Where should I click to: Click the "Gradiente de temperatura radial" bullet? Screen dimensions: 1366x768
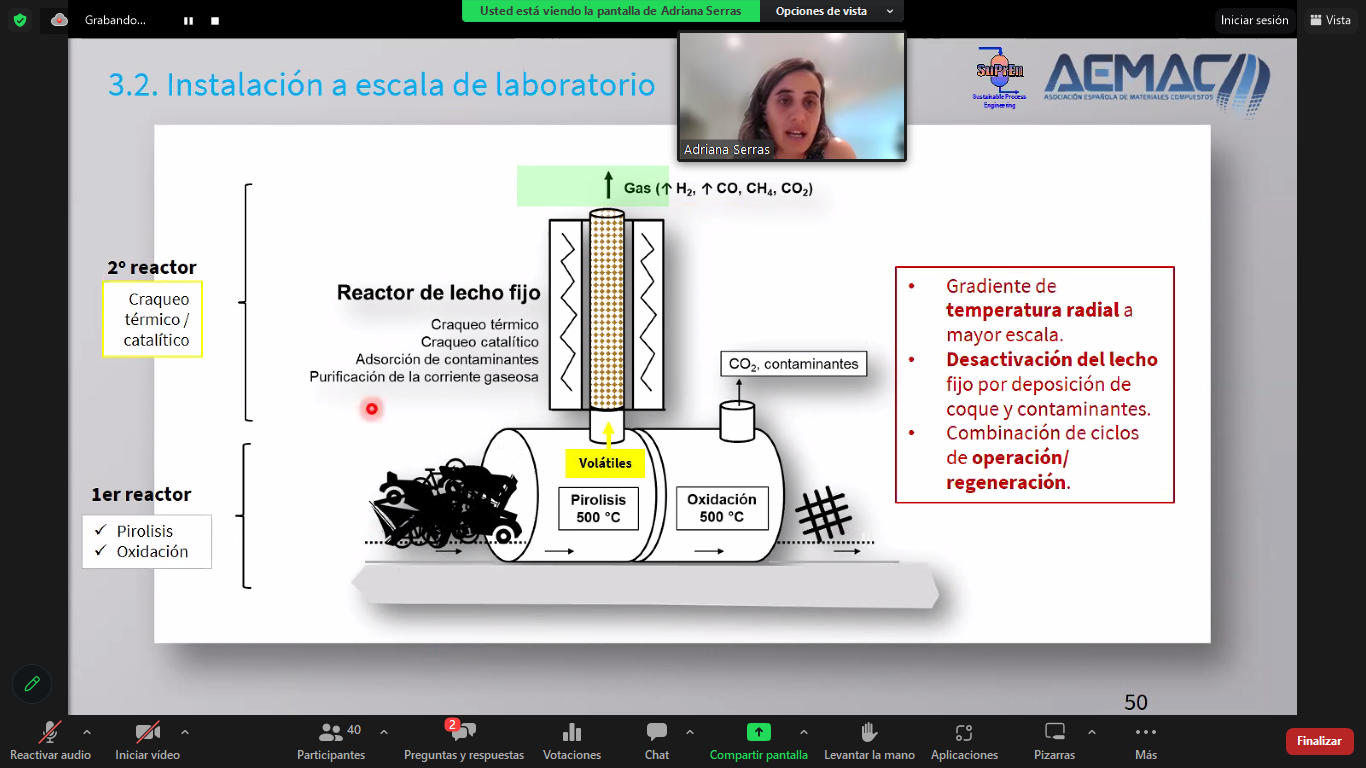pos(1040,310)
